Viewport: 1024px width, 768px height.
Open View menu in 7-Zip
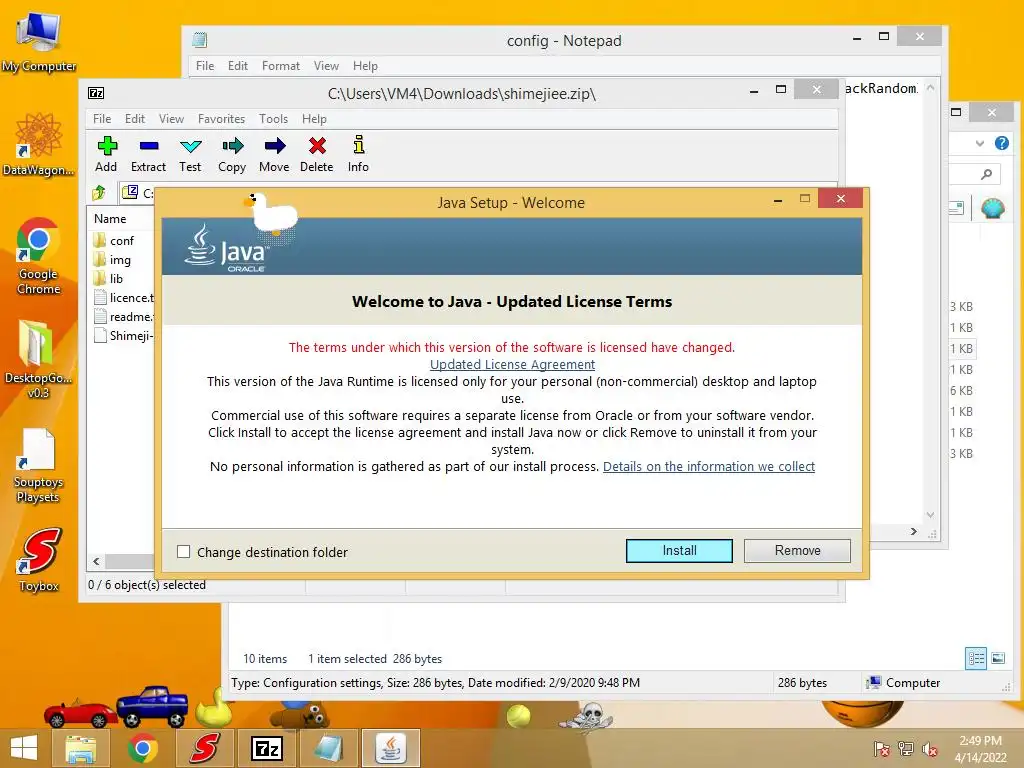click(171, 119)
